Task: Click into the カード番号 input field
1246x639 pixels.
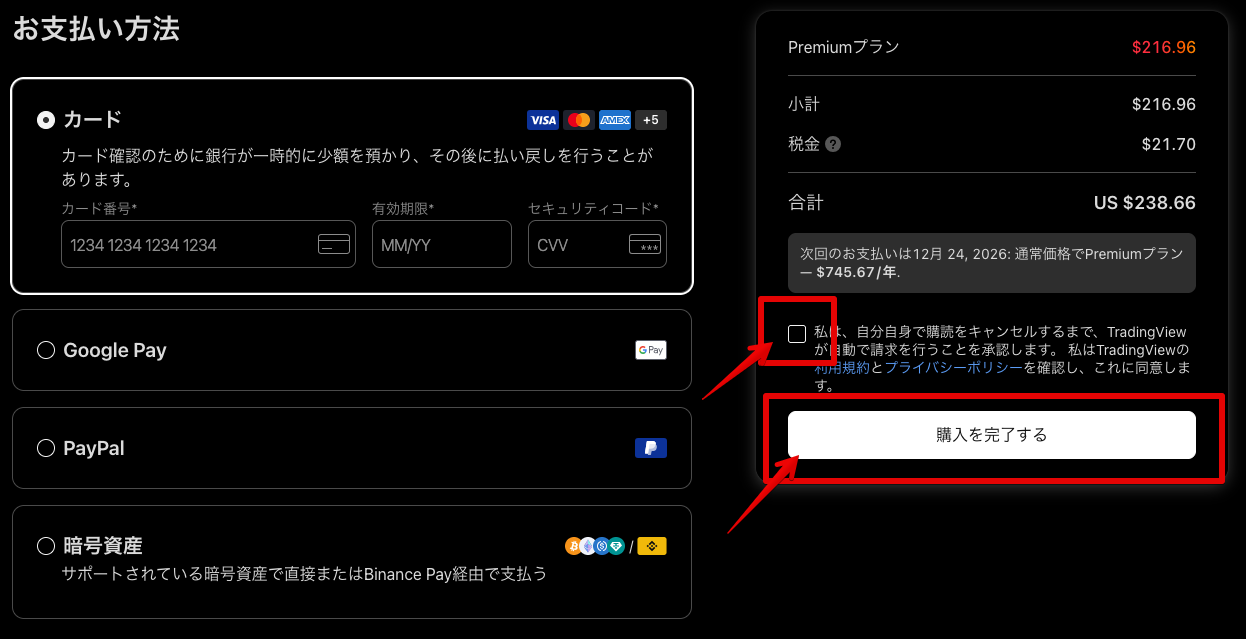Action: [x=190, y=245]
